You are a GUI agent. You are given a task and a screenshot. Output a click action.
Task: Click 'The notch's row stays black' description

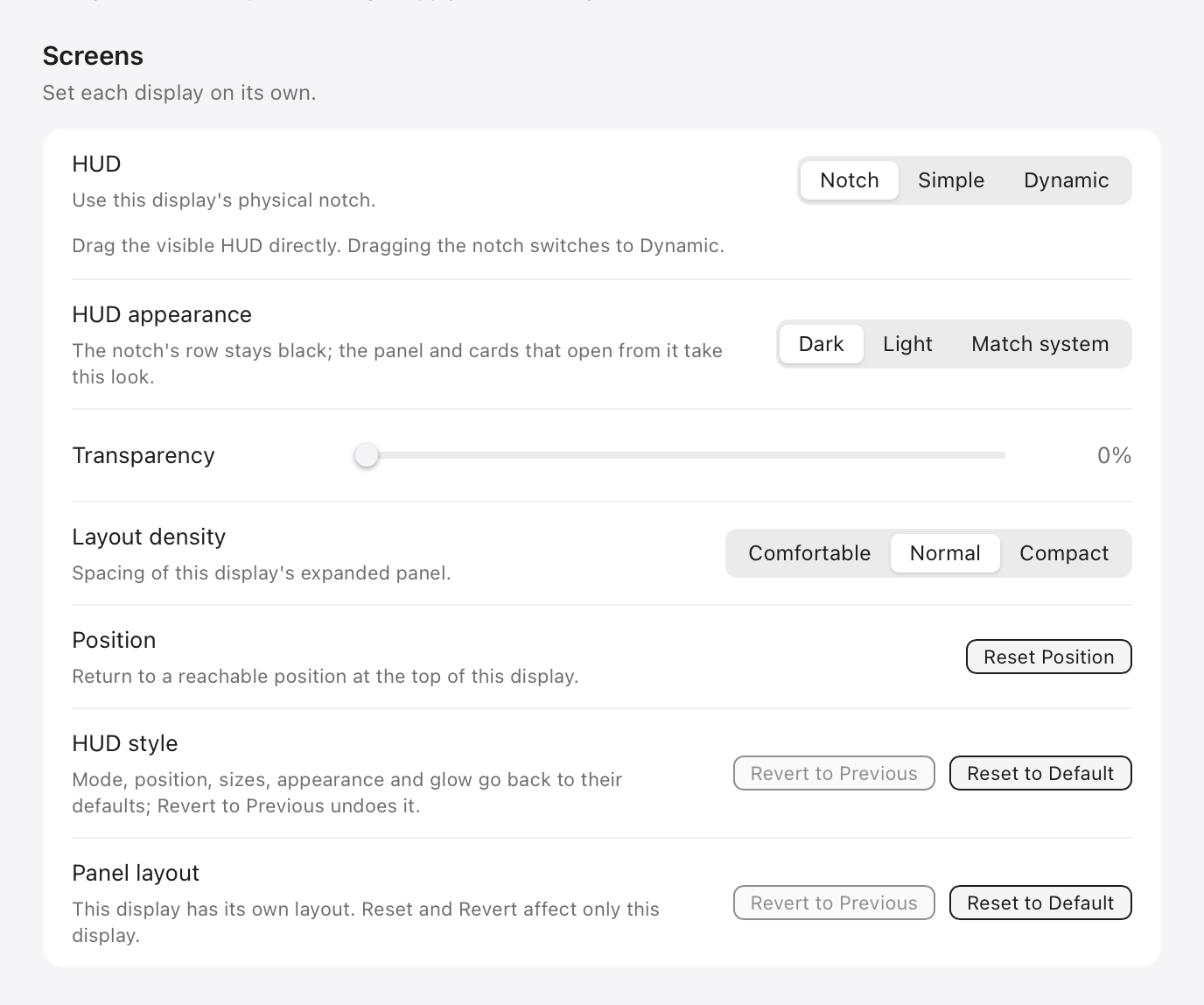tap(397, 363)
